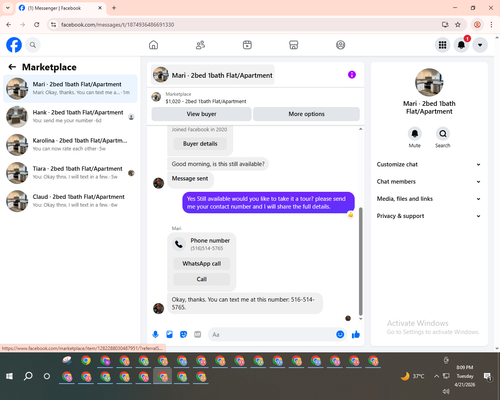Mute this chat with bell icon
The image size is (500, 400).
[415, 134]
